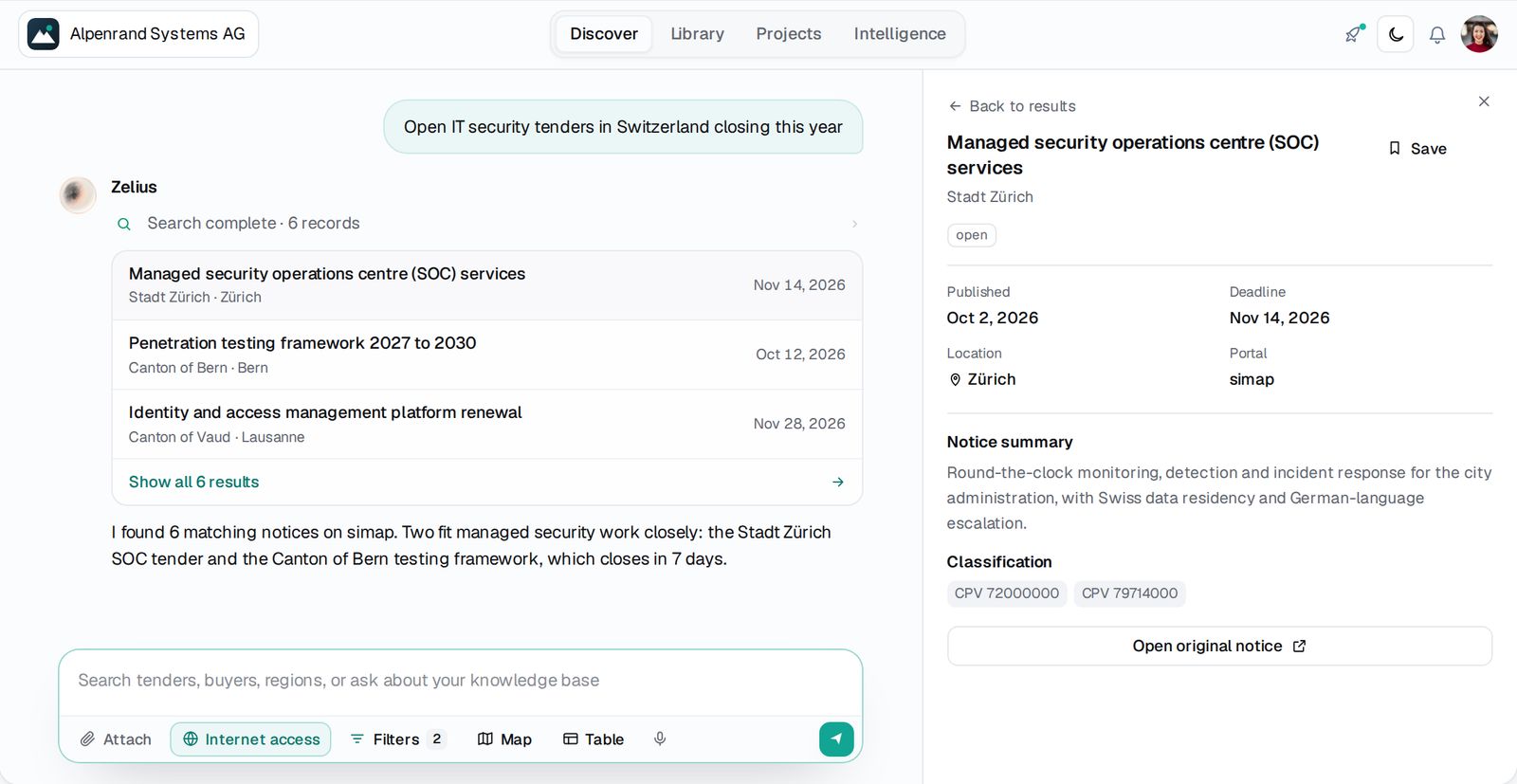Click the CPV 72000000 classification tag
Viewport: 1517px width, 784px height.
[x=1007, y=593]
